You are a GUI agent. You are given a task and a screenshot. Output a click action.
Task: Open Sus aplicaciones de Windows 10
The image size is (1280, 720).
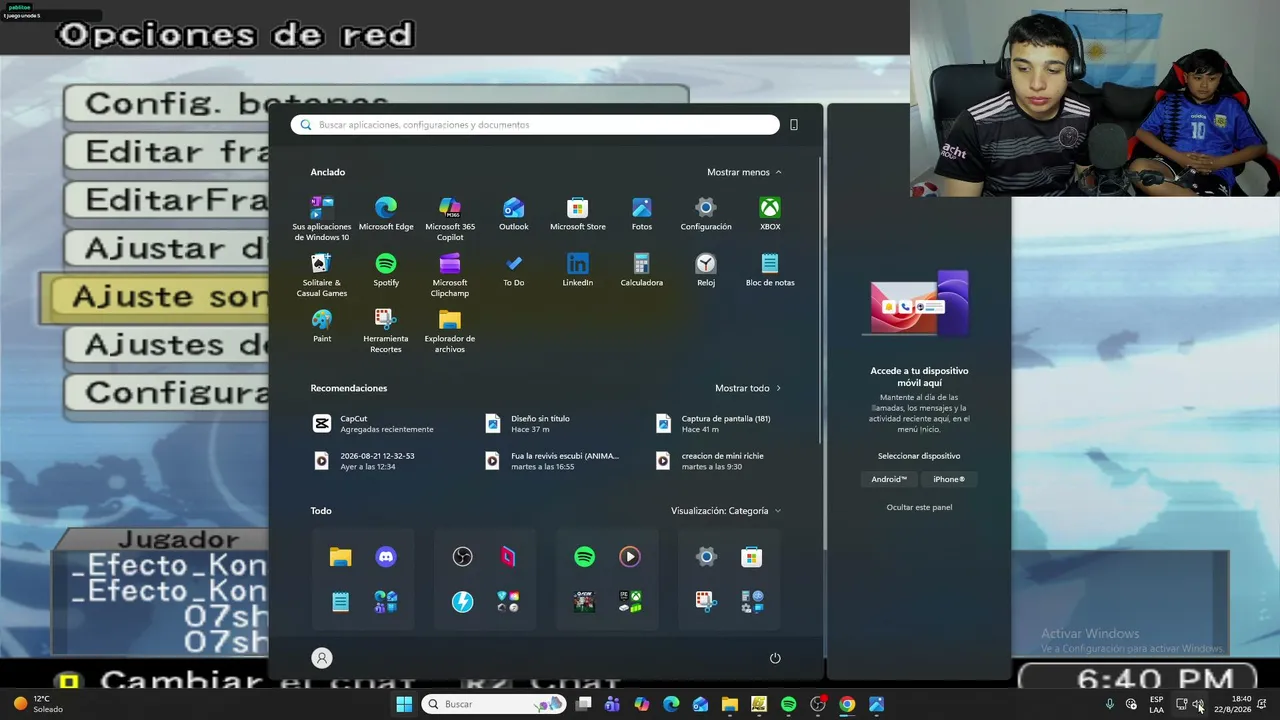point(322,219)
